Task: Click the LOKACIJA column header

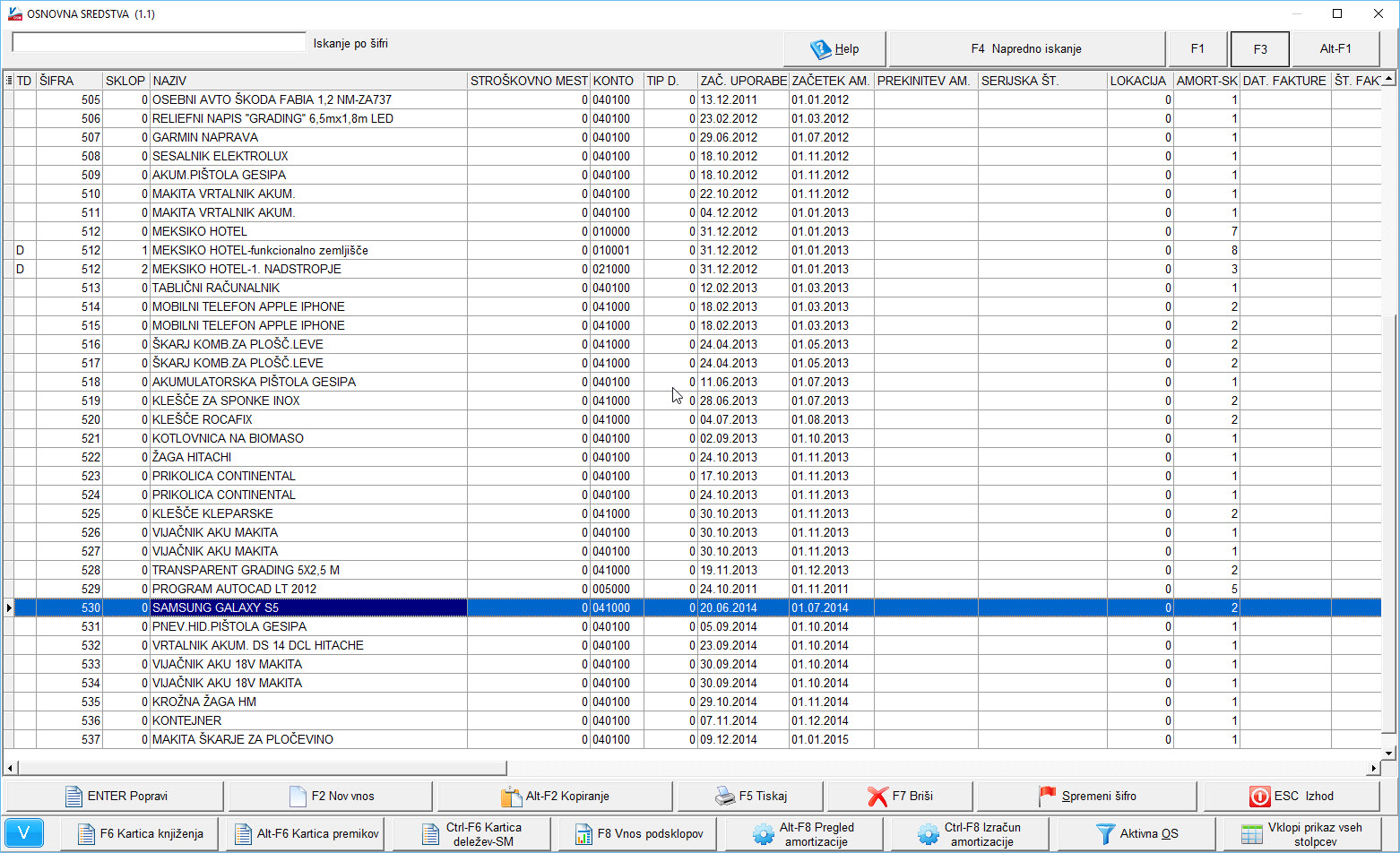Action: 1140,81
